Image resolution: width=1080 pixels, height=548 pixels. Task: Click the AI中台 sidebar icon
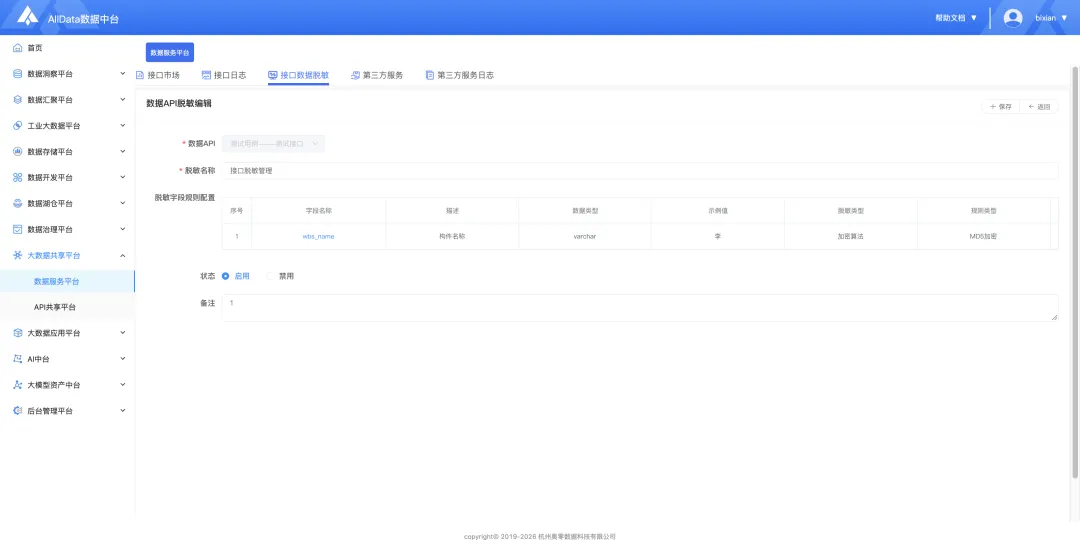pyautogui.click(x=18, y=359)
